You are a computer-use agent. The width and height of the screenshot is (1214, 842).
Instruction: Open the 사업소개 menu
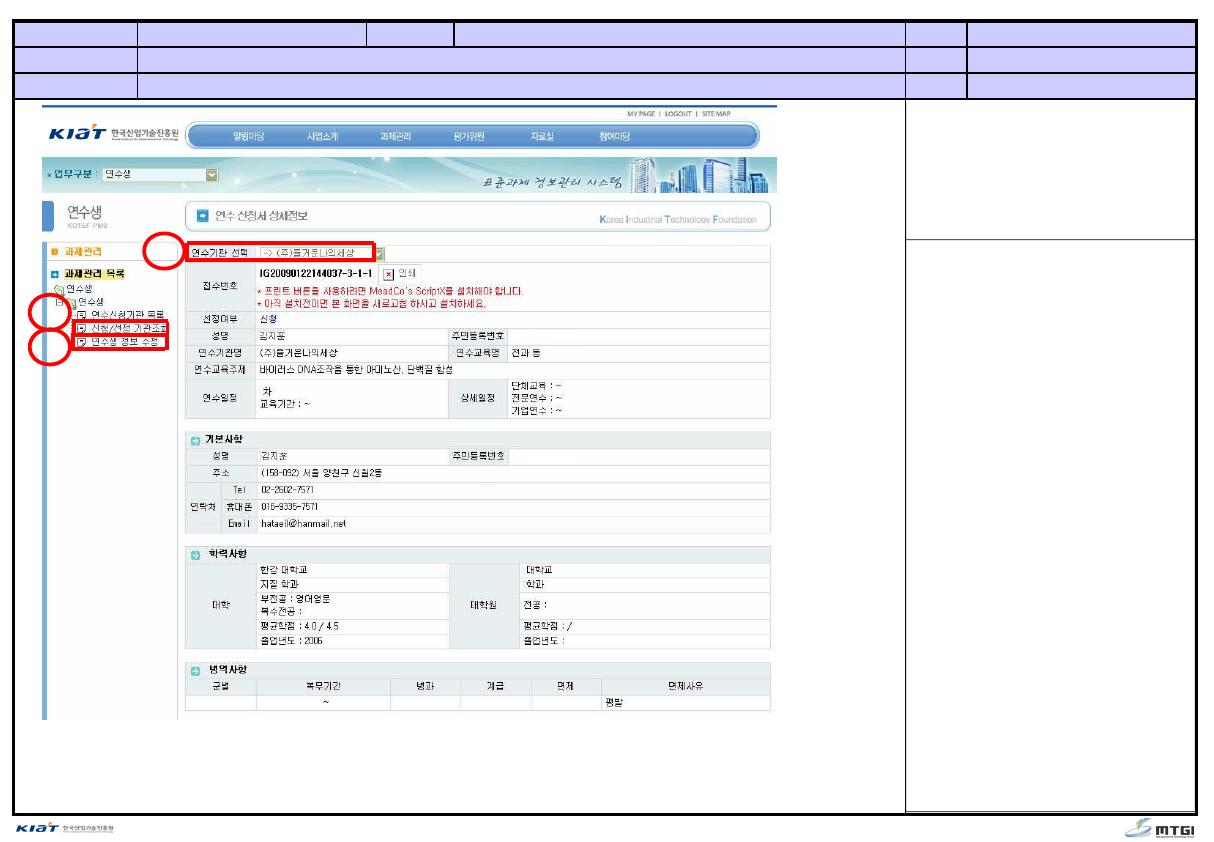tap(325, 136)
